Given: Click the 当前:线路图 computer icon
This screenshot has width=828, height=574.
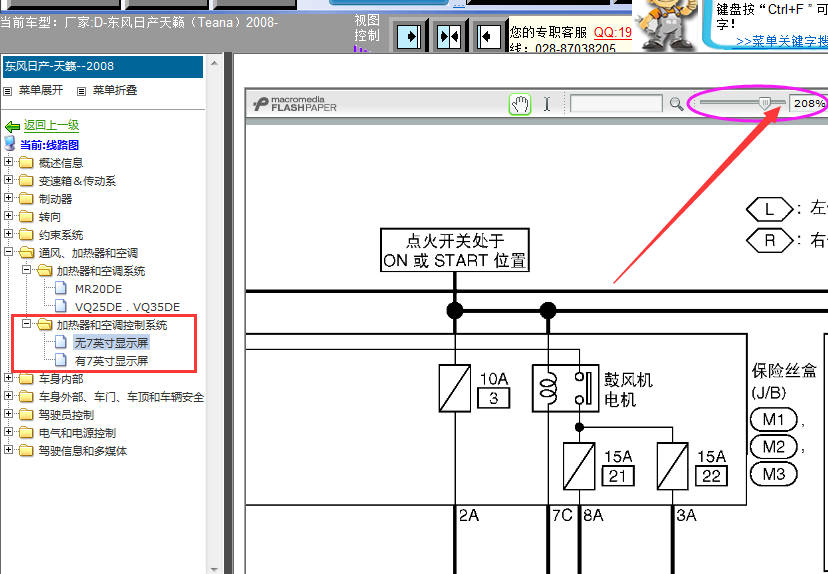Looking at the screenshot, I should tap(10, 143).
